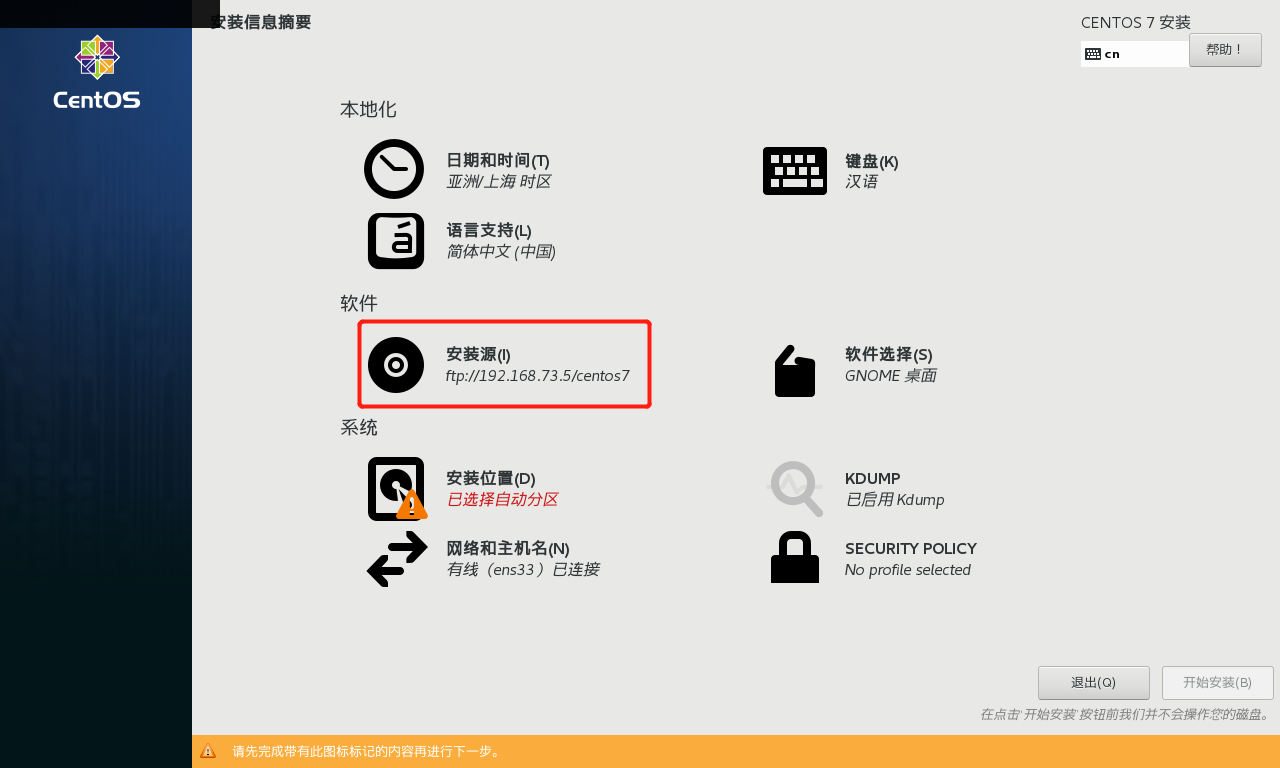Click the CentOS logo in sidebar
This screenshot has height=768, width=1280.
tap(97, 72)
